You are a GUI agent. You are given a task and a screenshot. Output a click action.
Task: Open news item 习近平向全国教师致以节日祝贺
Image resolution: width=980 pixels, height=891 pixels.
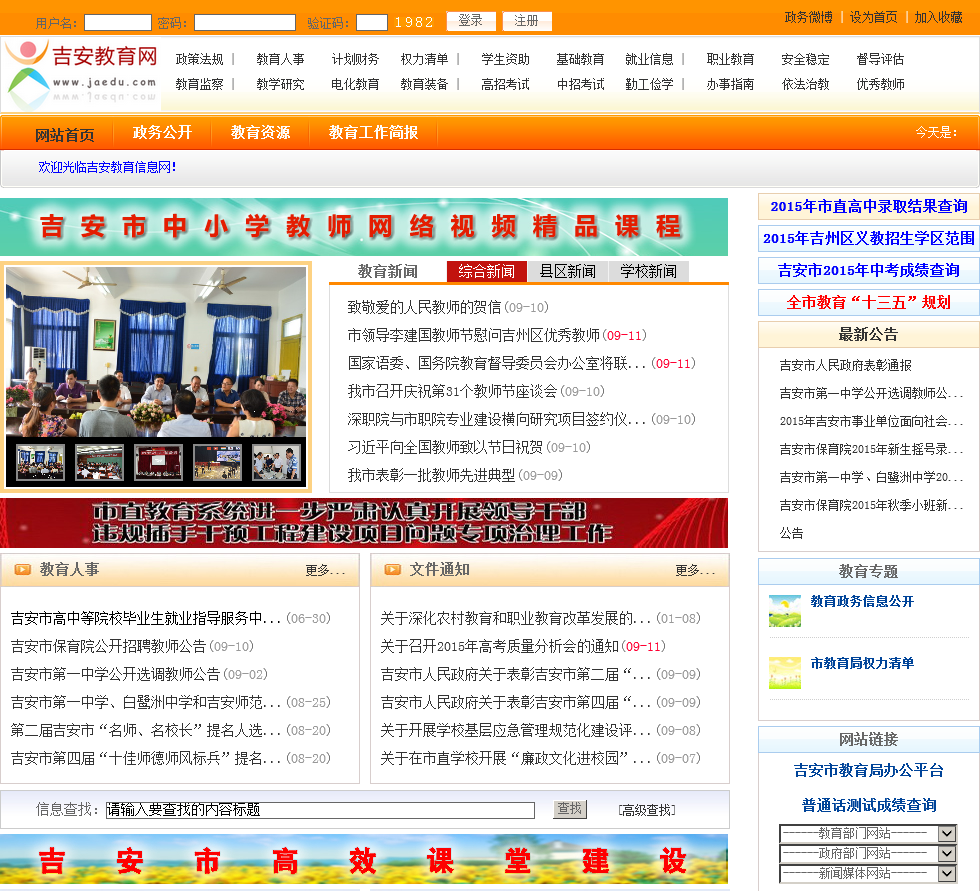click(x=445, y=447)
